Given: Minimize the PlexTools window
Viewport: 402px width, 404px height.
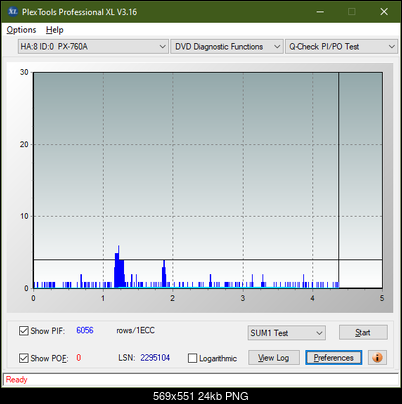Looking at the screenshot, I should [320, 12].
